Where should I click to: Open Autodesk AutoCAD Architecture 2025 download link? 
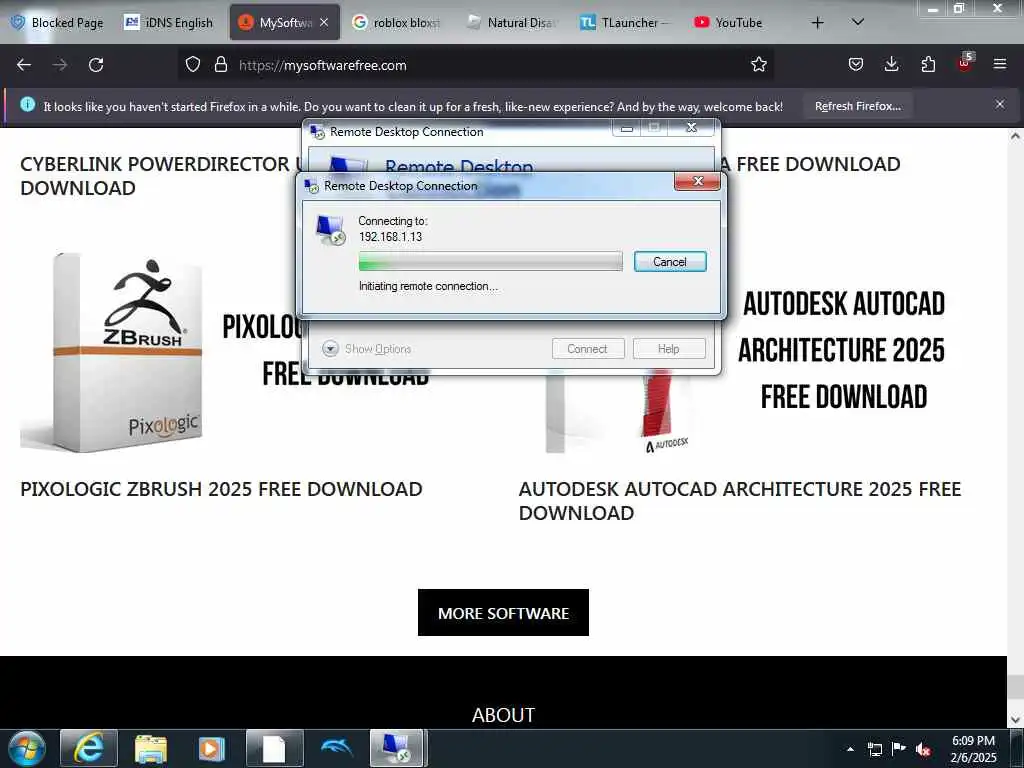(x=739, y=501)
